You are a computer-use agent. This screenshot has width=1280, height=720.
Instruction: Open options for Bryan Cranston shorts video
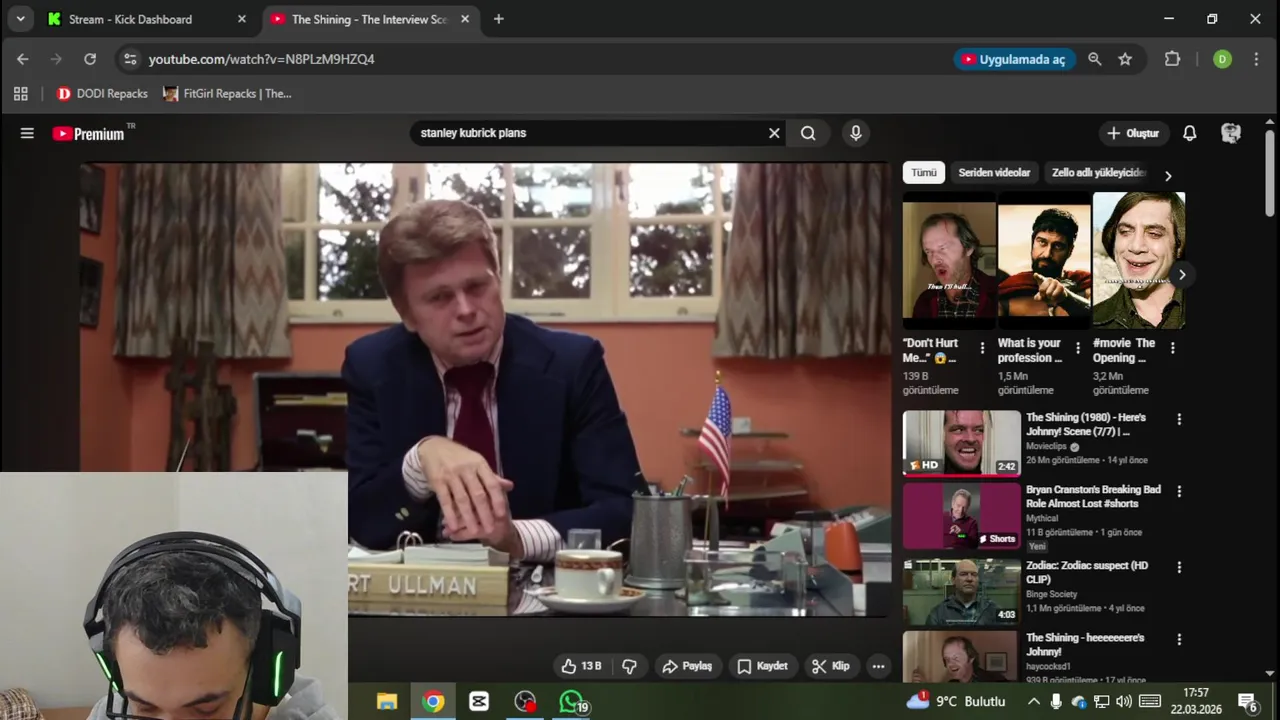(x=1179, y=492)
